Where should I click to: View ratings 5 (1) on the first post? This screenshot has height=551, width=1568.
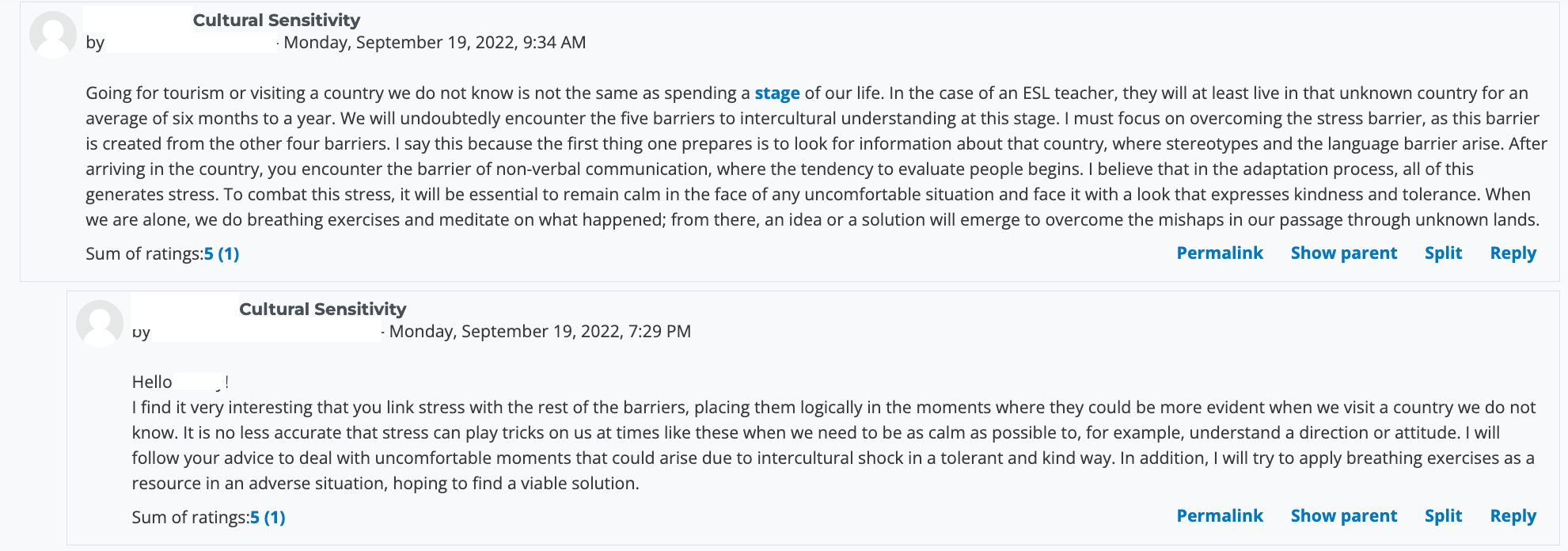pyautogui.click(x=222, y=254)
